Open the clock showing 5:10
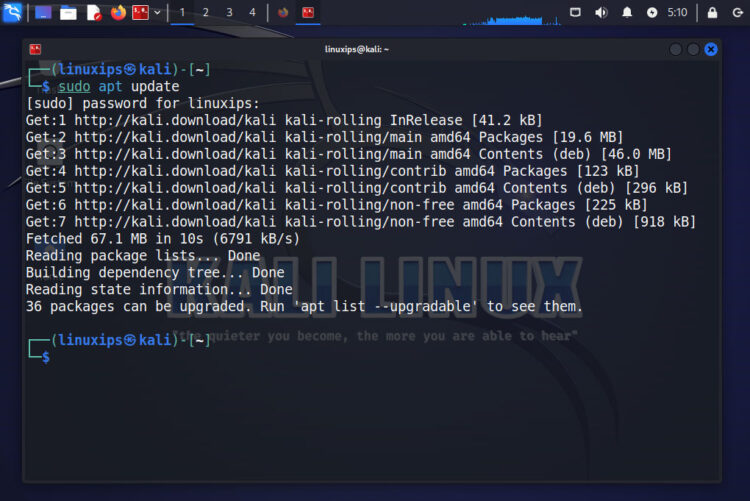The image size is (750, 501). [x=677, y=12]
